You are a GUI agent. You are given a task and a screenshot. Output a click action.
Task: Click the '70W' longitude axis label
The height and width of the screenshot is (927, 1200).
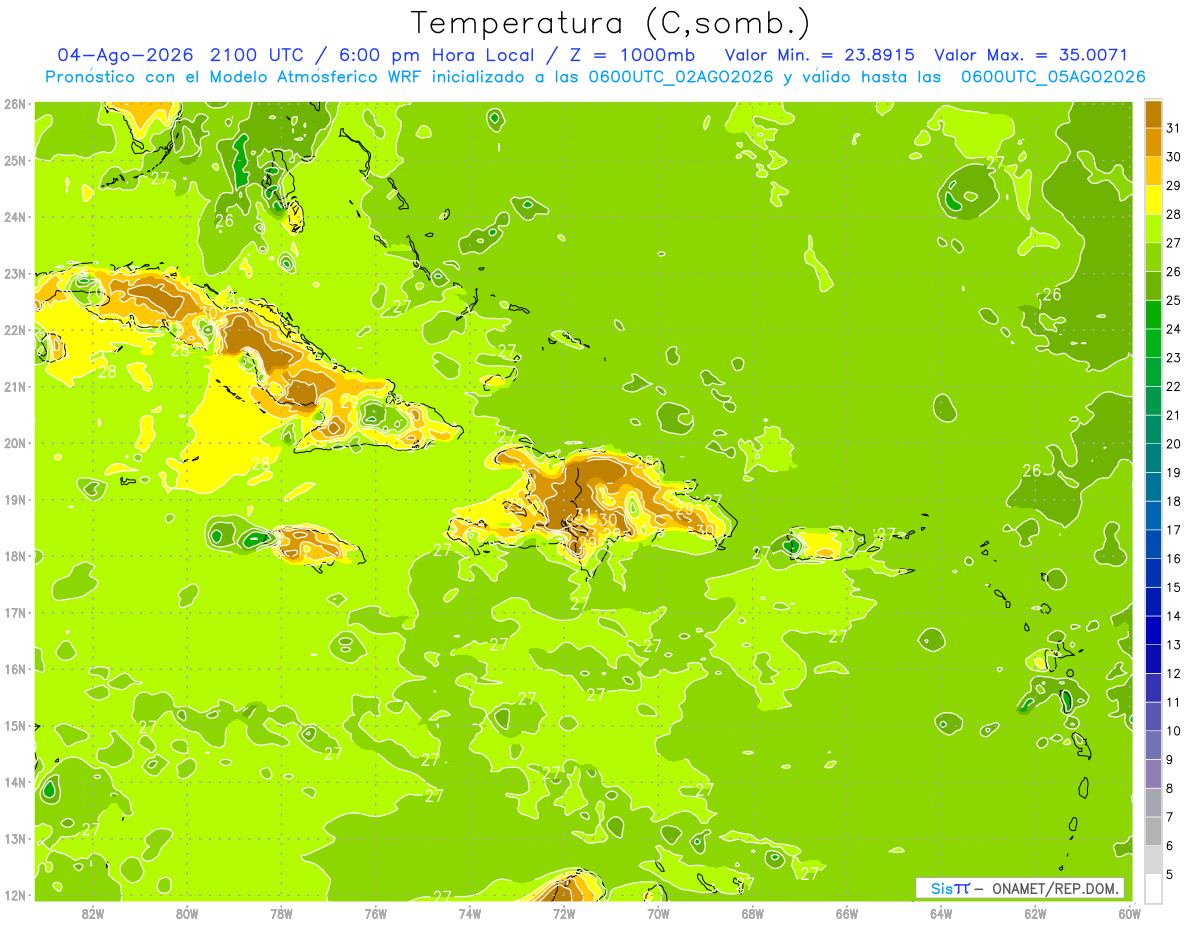[658, 913]
